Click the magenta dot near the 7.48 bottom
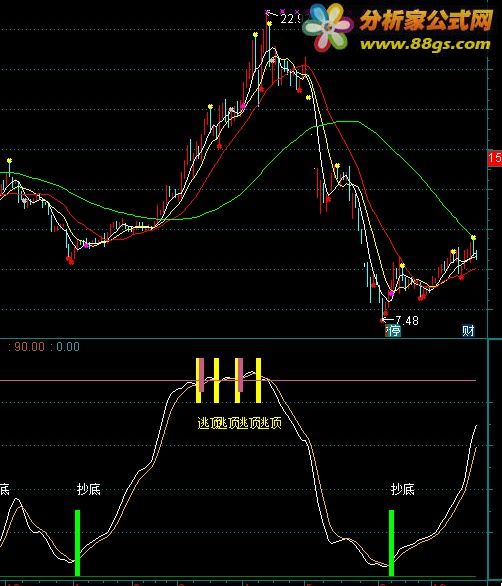Screen dimensions: 502x586 coord(391,294)
